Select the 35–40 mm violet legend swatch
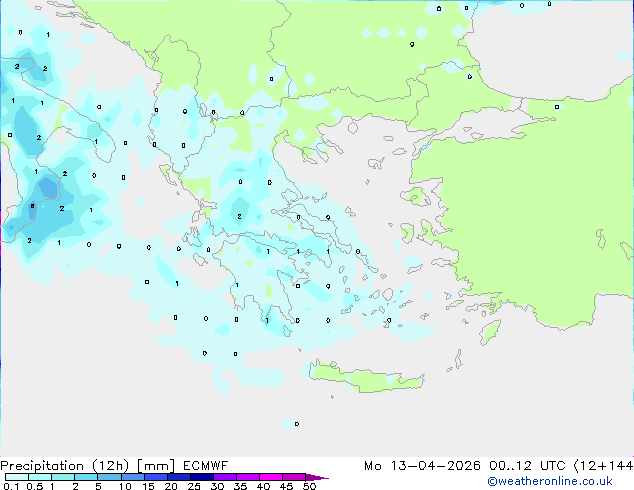This screenshot has height=490, width=634. [x=247, y=477]
